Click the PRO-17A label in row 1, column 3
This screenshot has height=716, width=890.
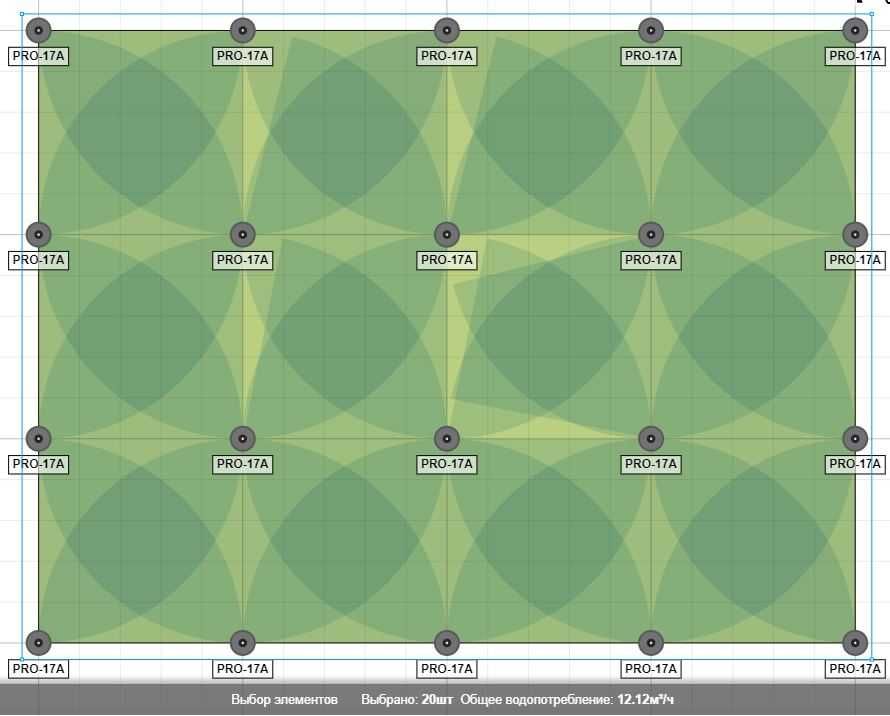tap(447, 56)
